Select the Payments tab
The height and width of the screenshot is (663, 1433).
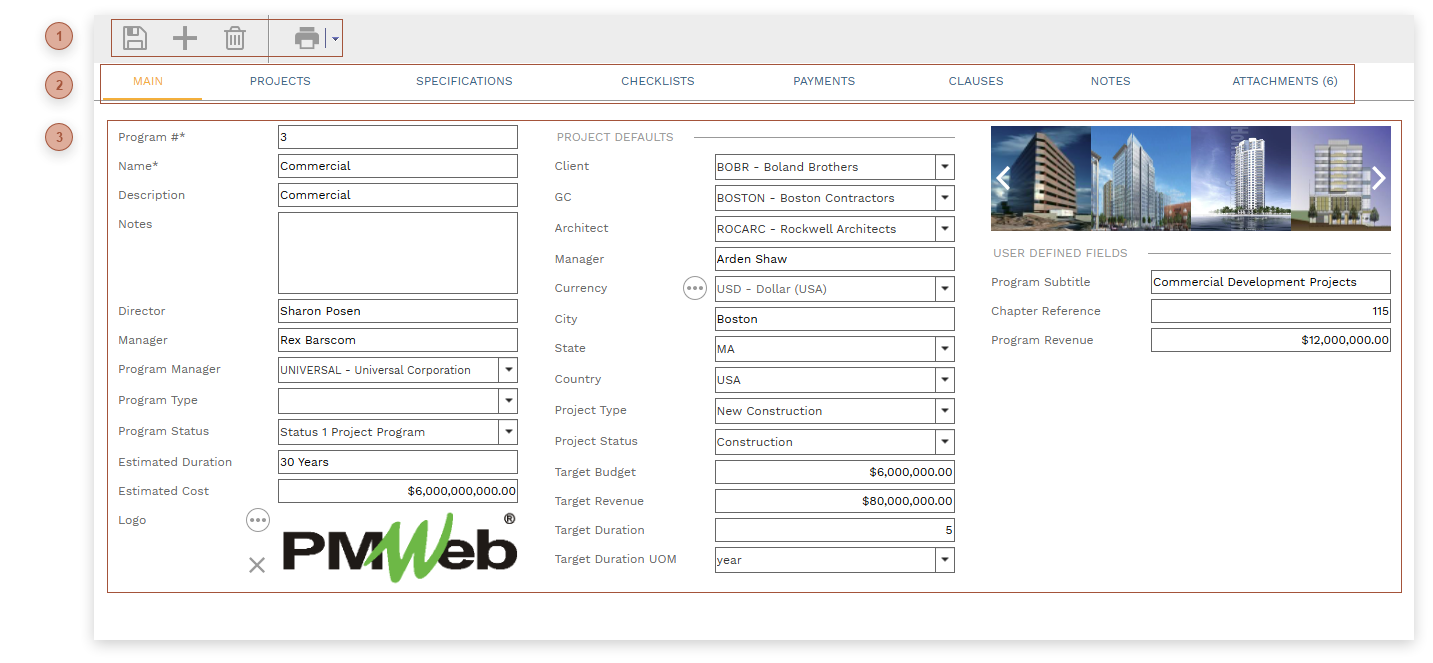(824, 81)
